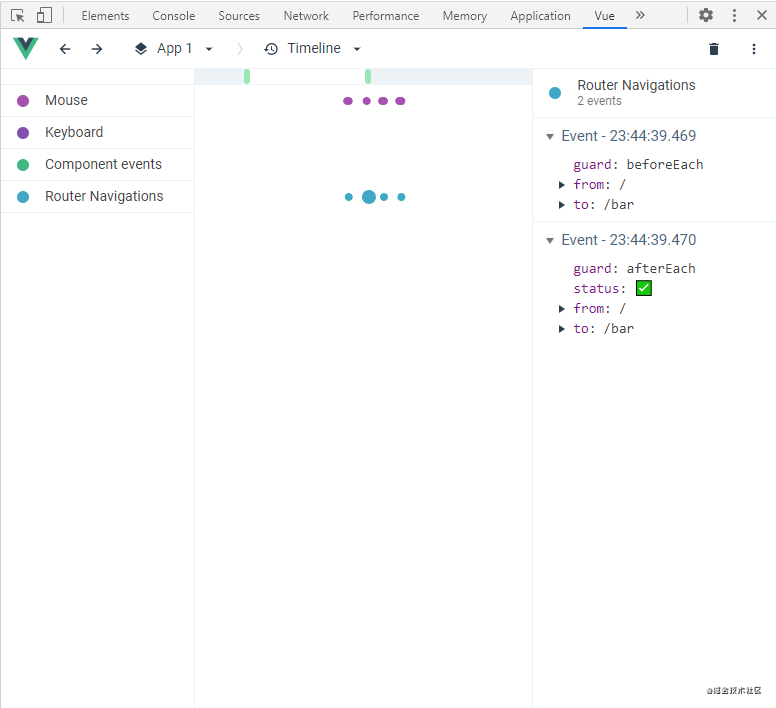Click the right green timeline range handle

tap(368, 77)
